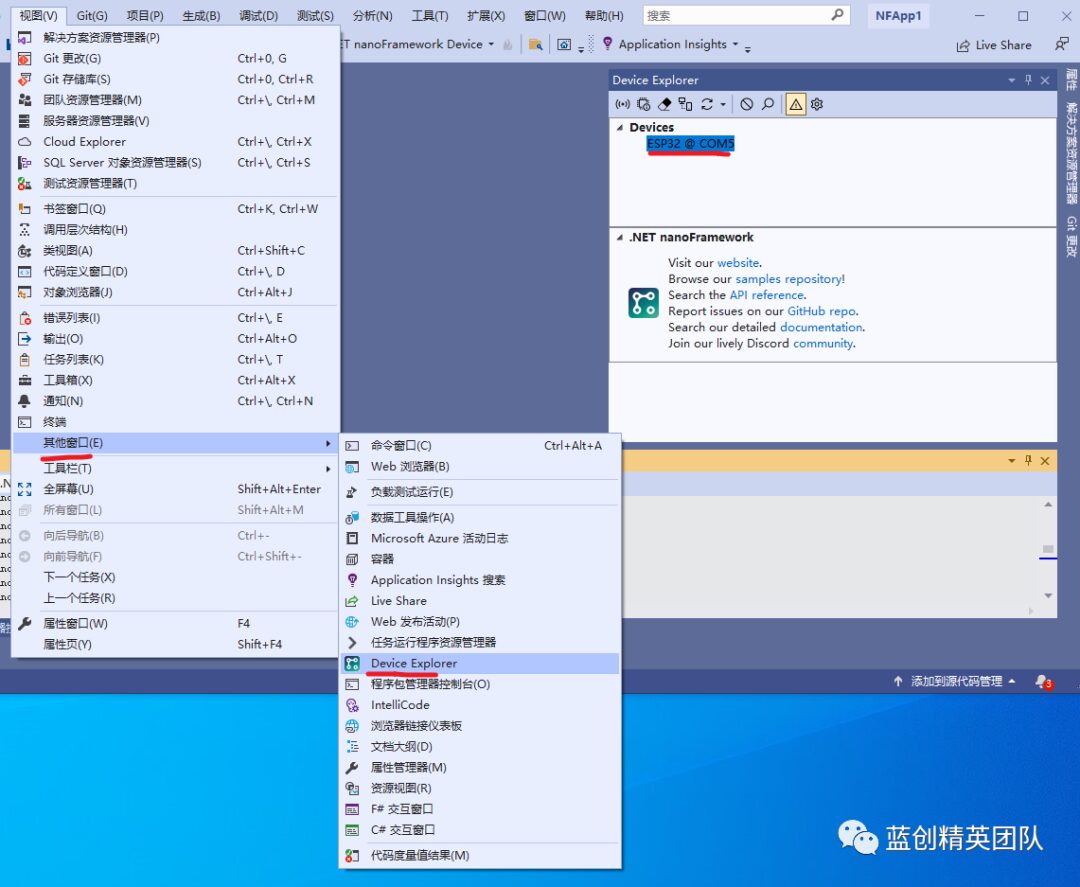1080x887 pixels.
Task: Ping the device in Device Explorer toolbar
Action: 623,104
